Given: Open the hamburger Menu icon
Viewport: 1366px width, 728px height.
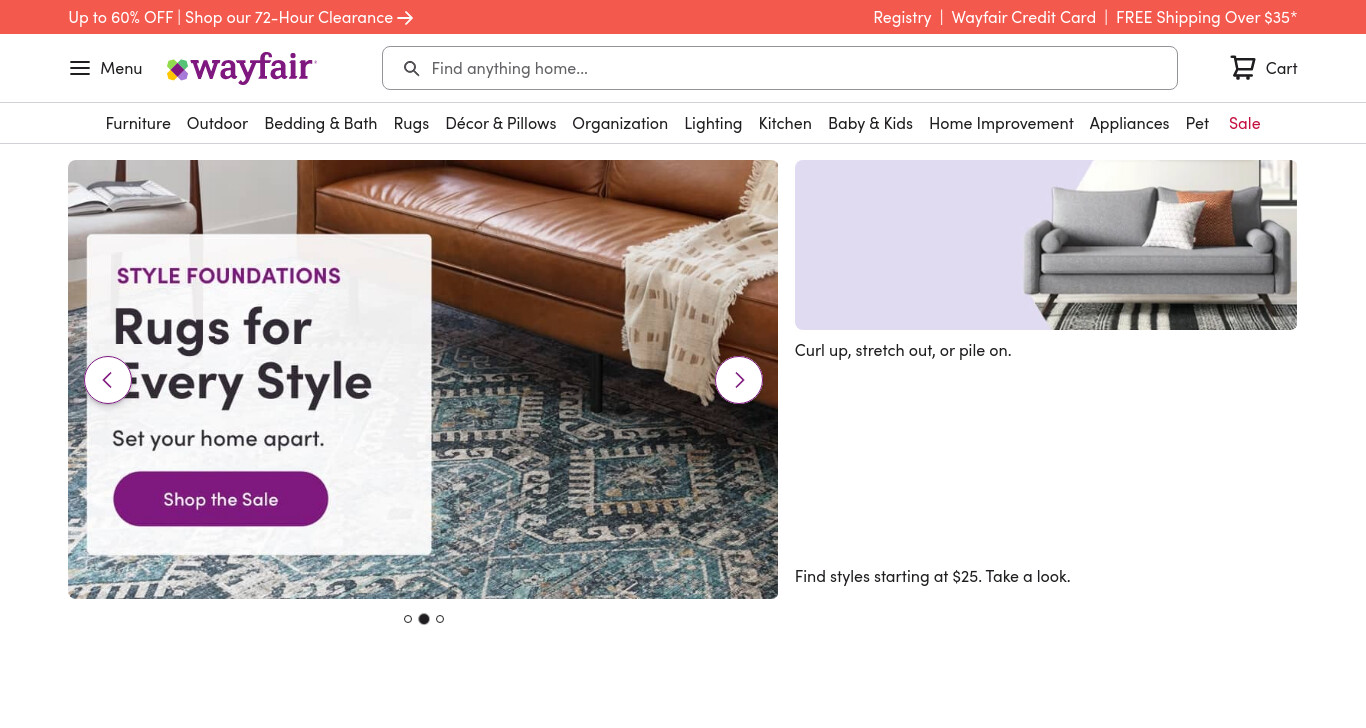Looking at the screenshot, I should (80, 68).
